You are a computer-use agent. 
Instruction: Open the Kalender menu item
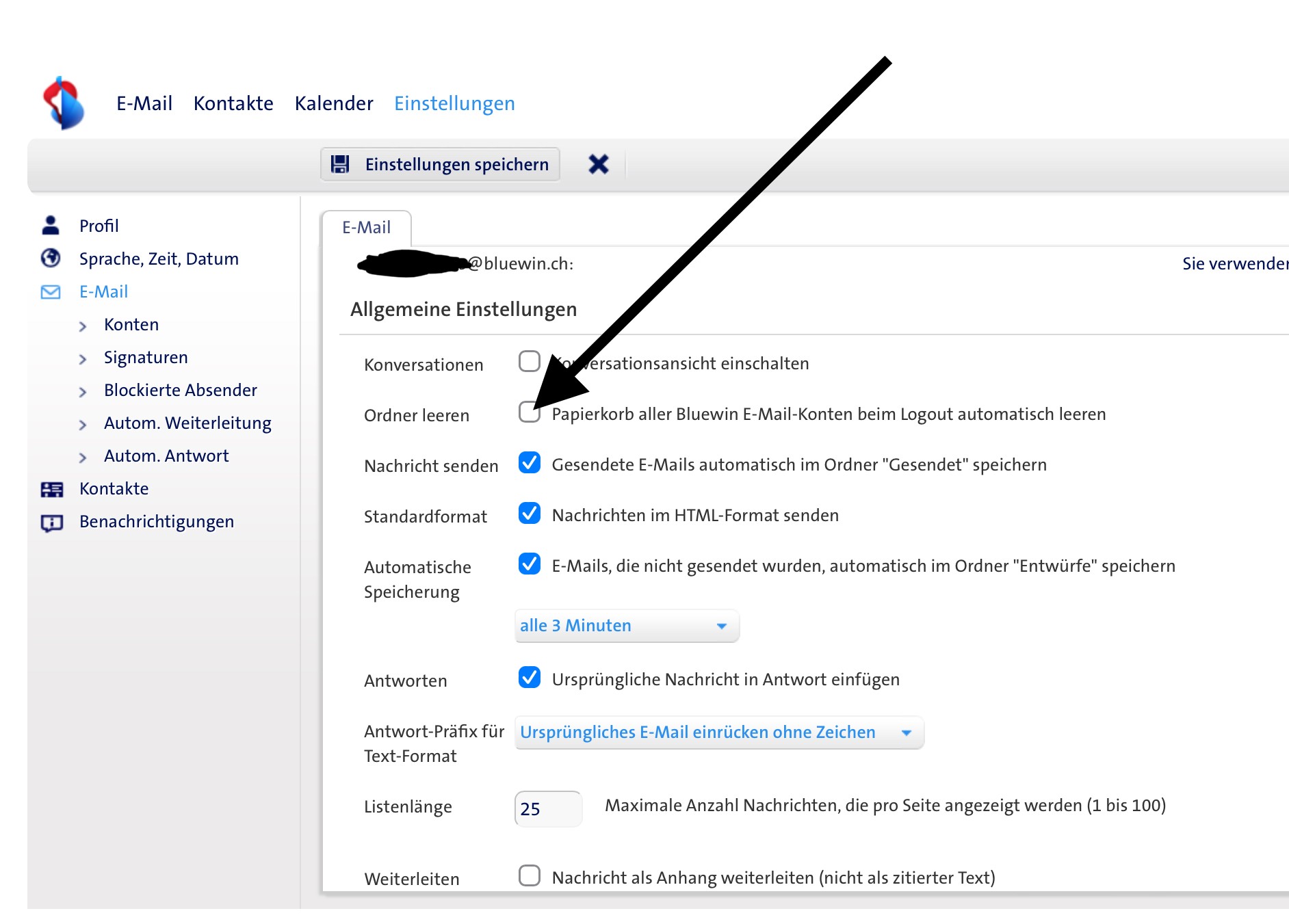333,103
